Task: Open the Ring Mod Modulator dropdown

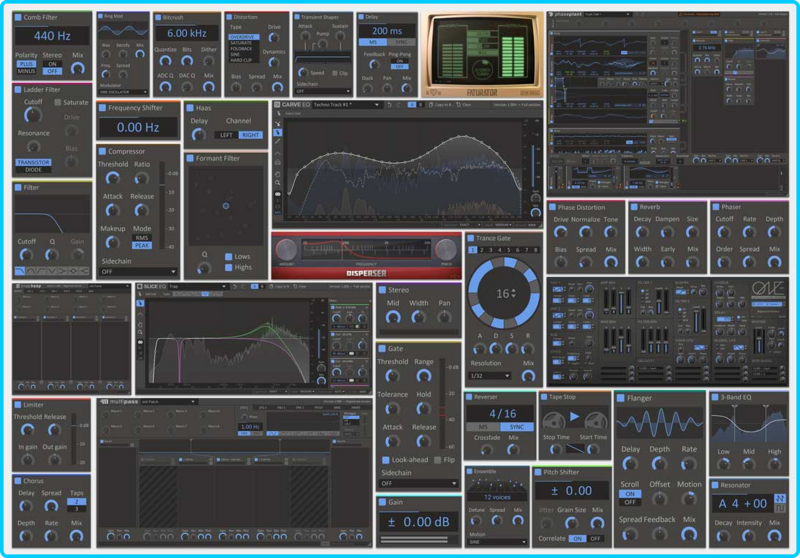Action: click(123, 92)
